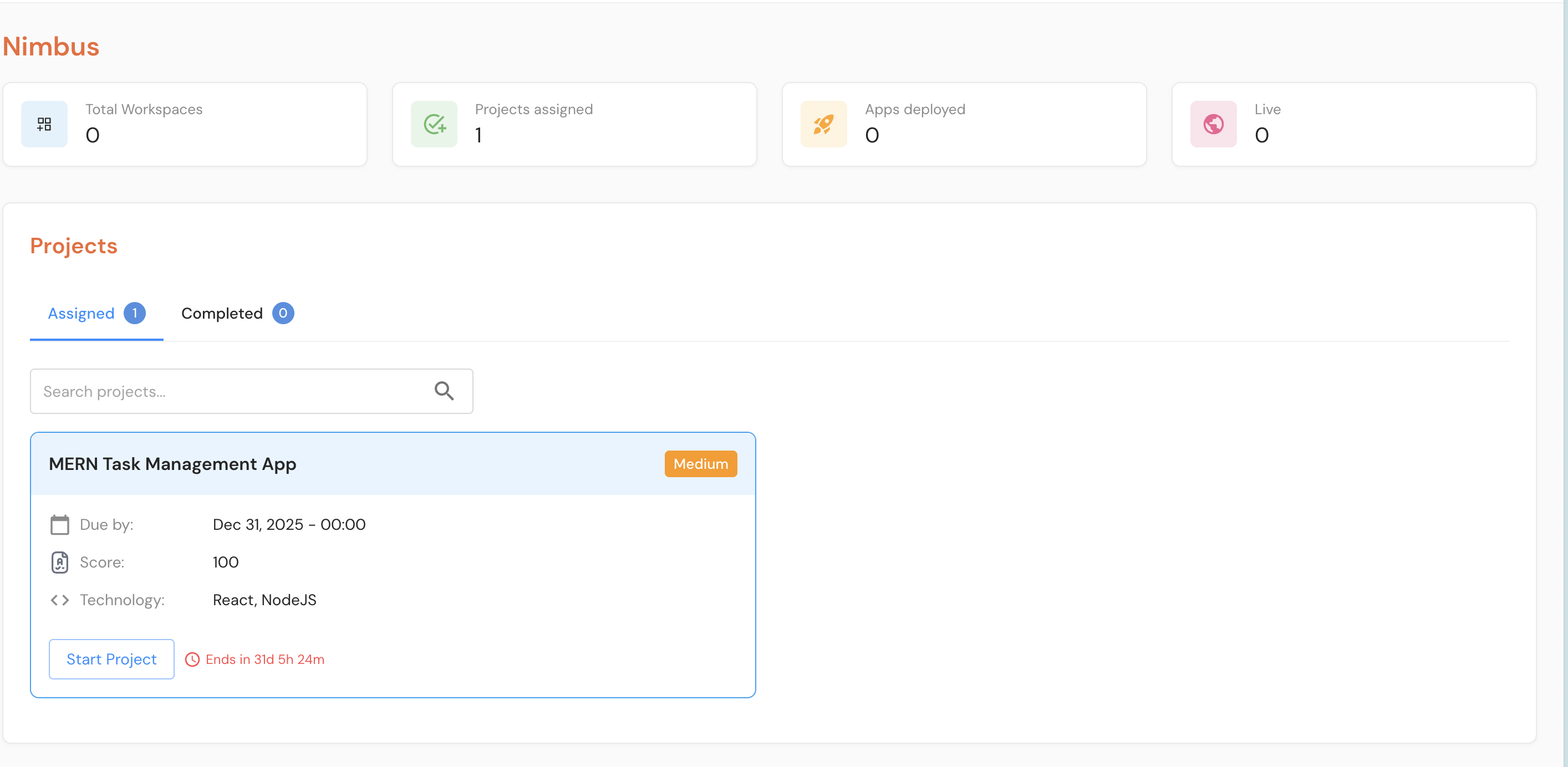Click the Total Workspaces grid icon
Image resolution: width=1568 pixels, height=767 pixels.
click(44, 124)
